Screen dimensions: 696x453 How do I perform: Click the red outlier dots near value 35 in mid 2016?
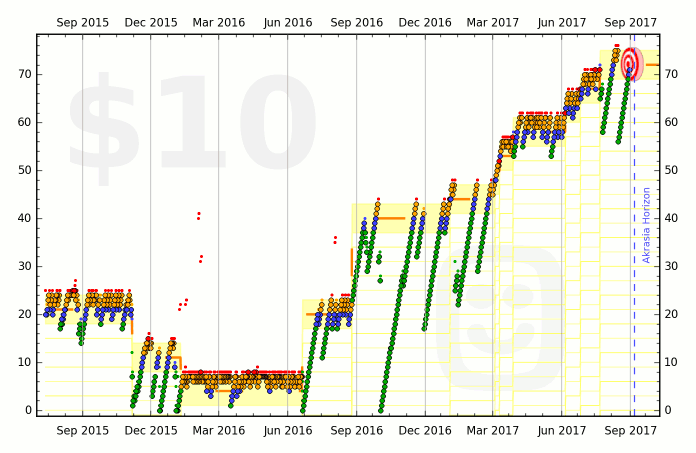(x=335, y=239)
